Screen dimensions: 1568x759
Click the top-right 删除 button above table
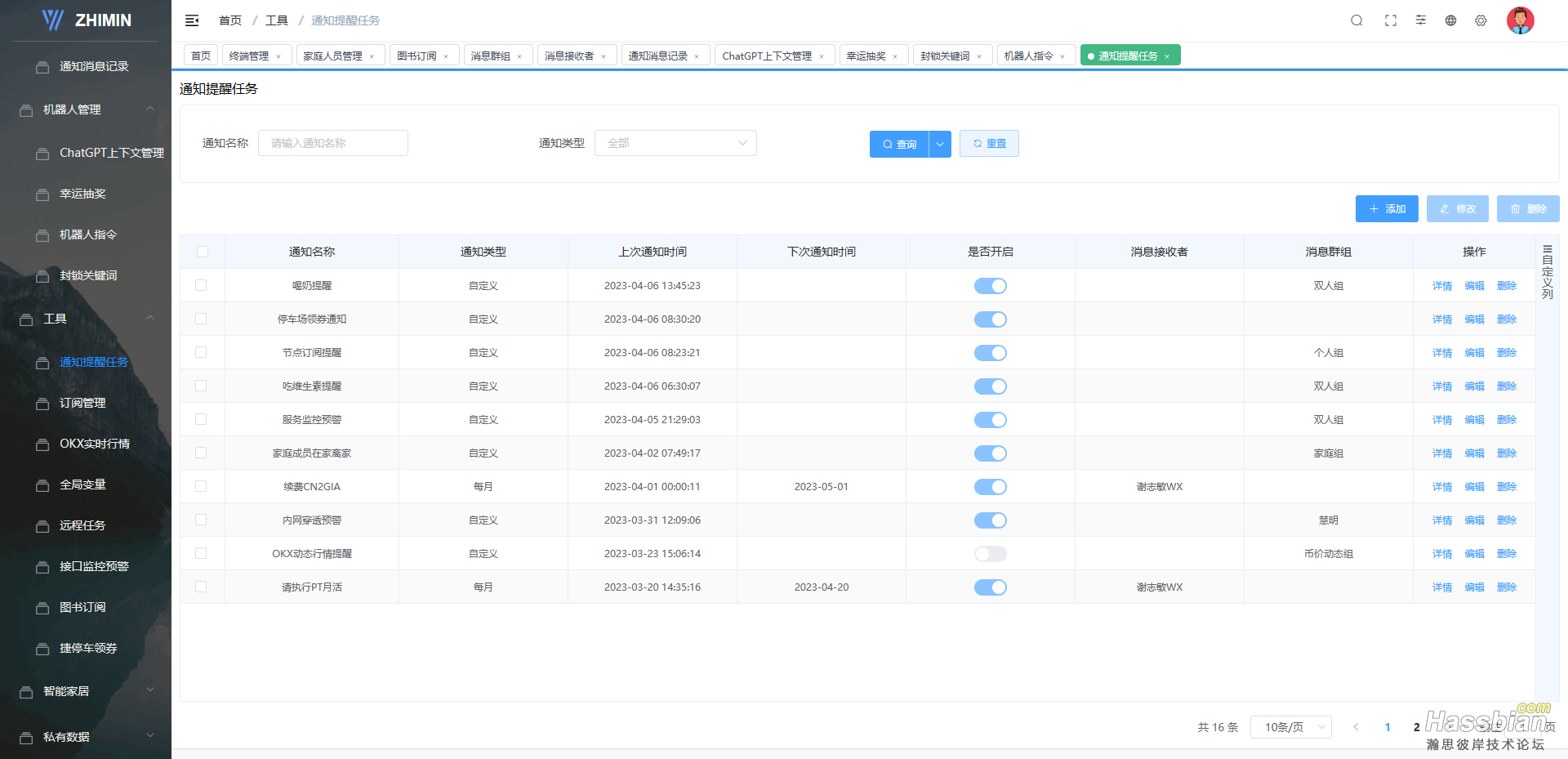point(1528,209)
